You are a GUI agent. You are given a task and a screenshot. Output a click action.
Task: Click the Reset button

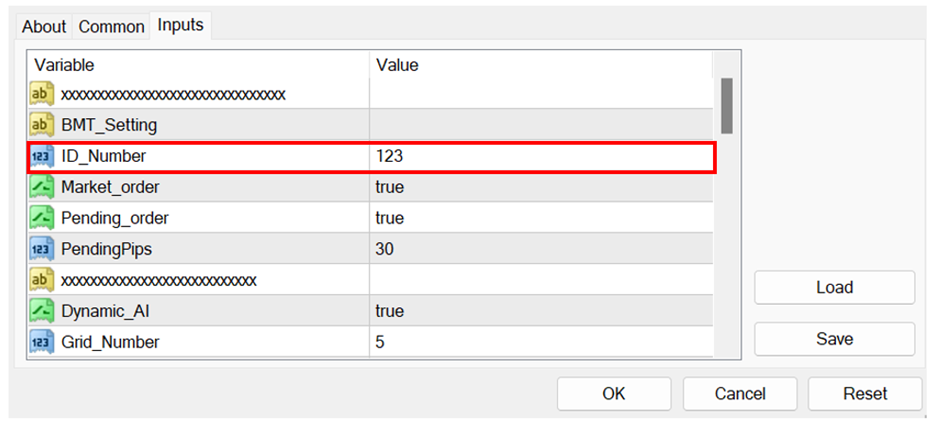tap(865, 394)
